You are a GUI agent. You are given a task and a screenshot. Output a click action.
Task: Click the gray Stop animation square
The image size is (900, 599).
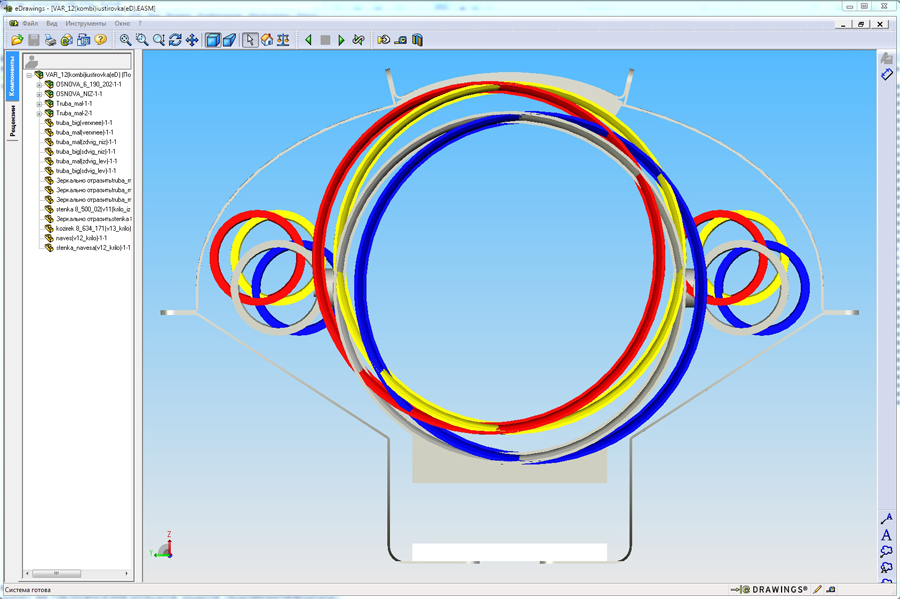click(325, 40)
